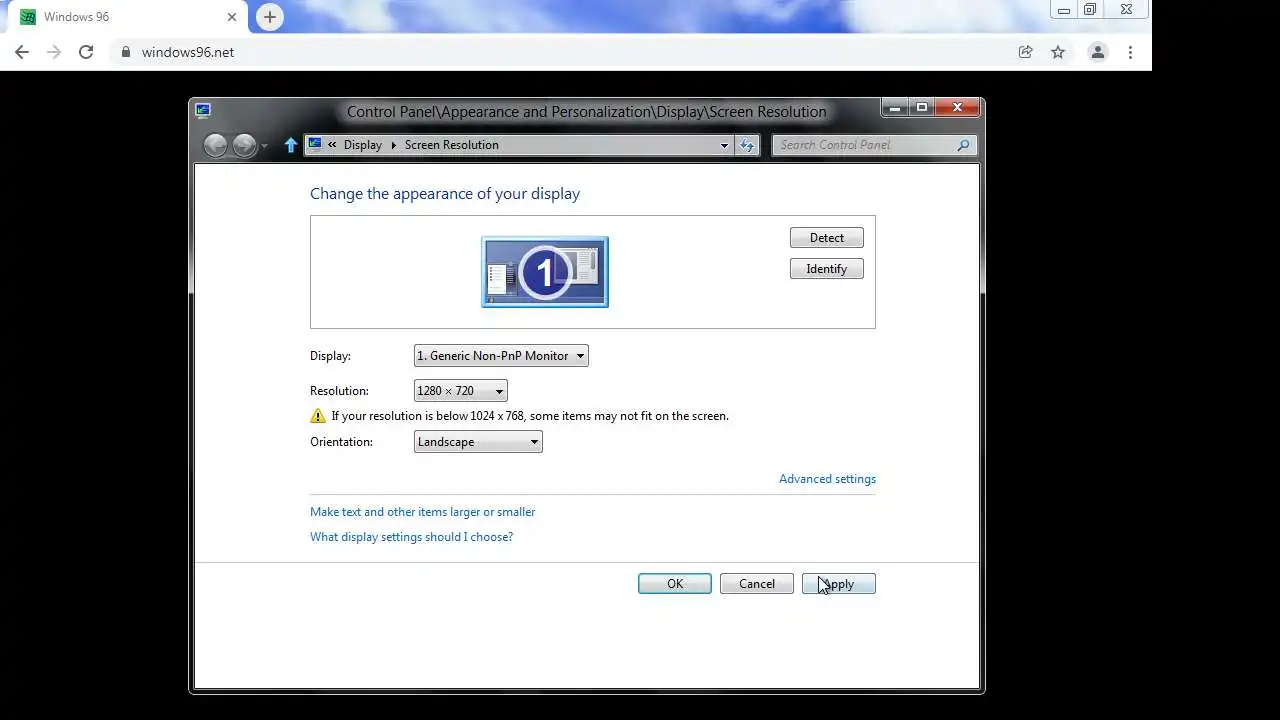
Task: Open Make text and other items larger link
Action: 423,512
